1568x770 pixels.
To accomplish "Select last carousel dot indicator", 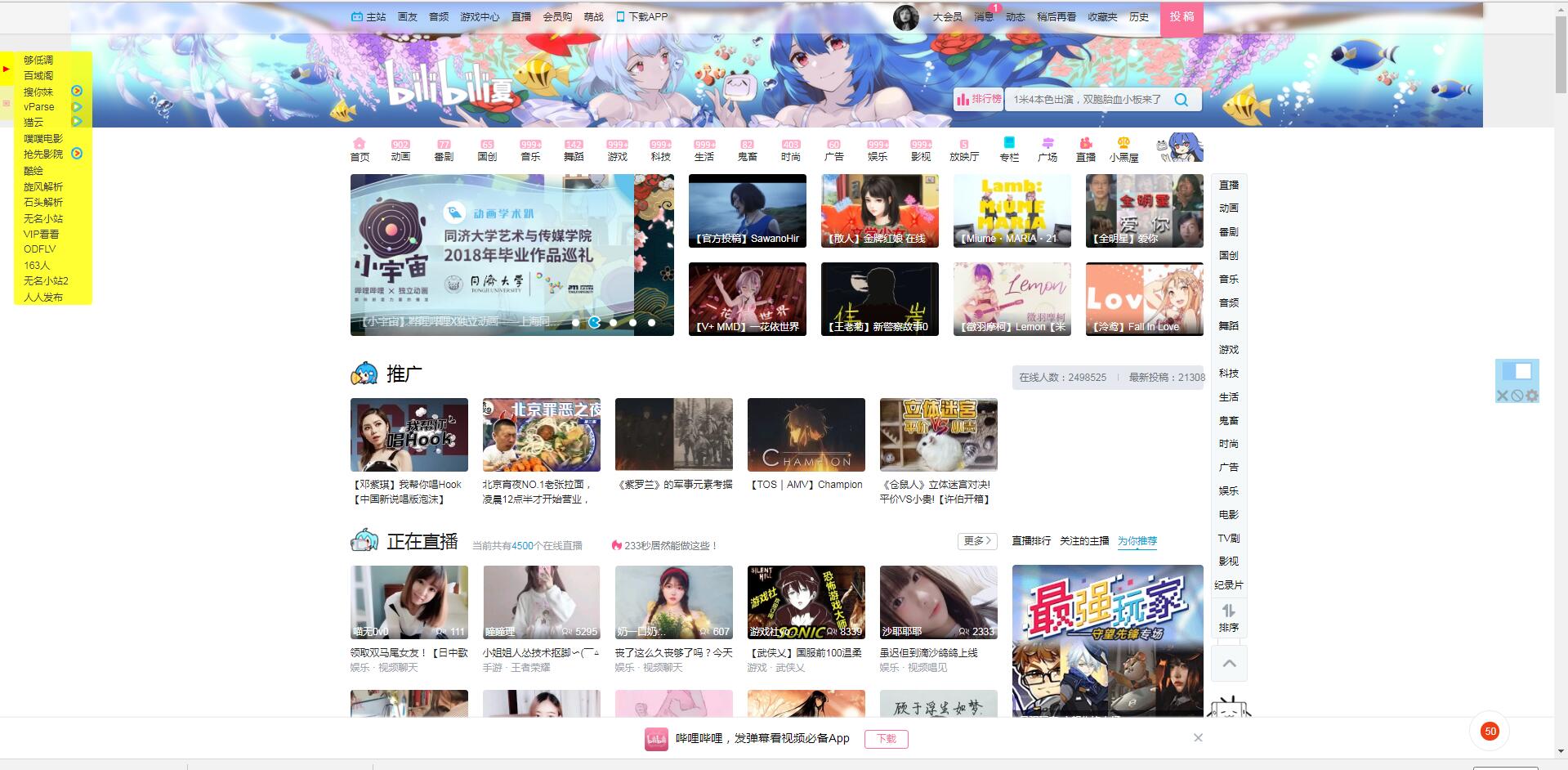I will (651, 323).
